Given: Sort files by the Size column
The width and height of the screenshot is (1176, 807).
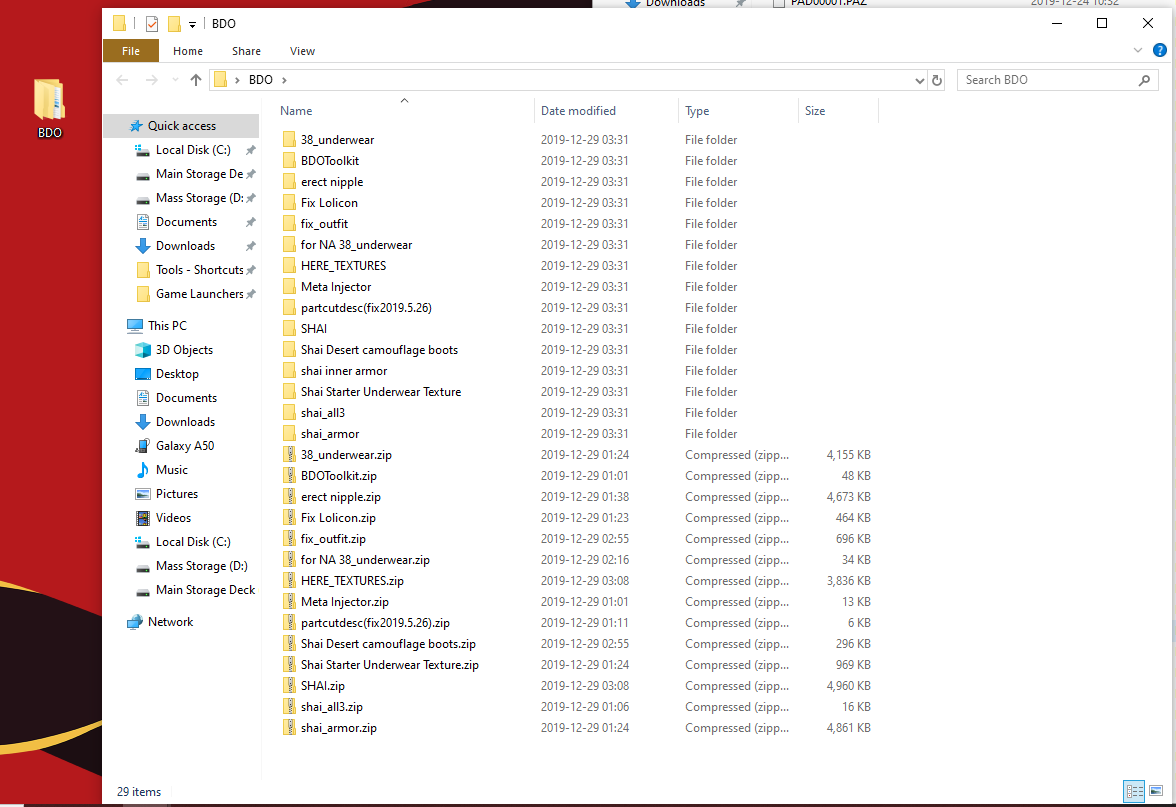Looking at the screenshot, I should [815, 111].
